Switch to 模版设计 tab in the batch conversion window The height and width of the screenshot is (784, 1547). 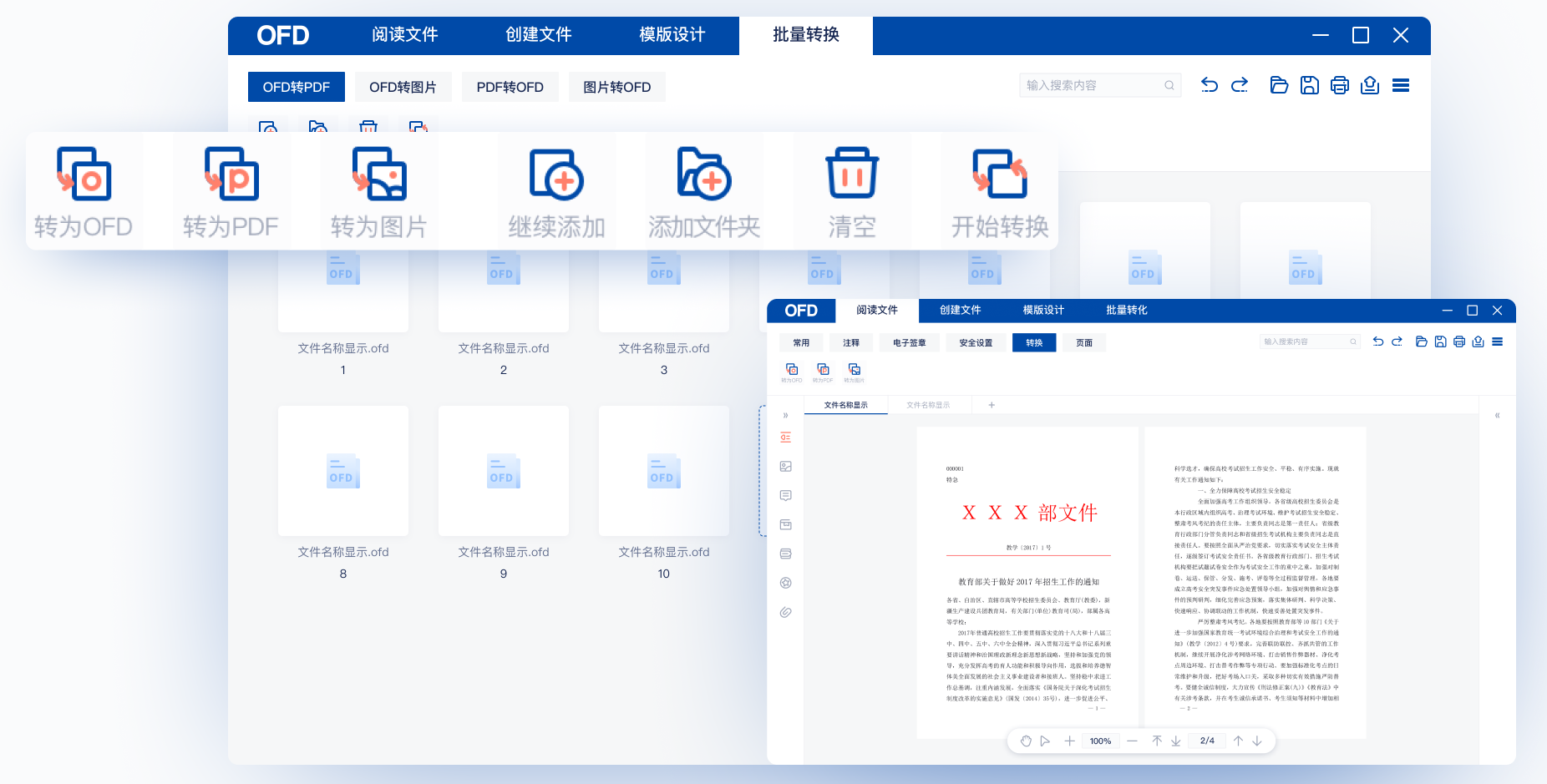click(672, 34)
